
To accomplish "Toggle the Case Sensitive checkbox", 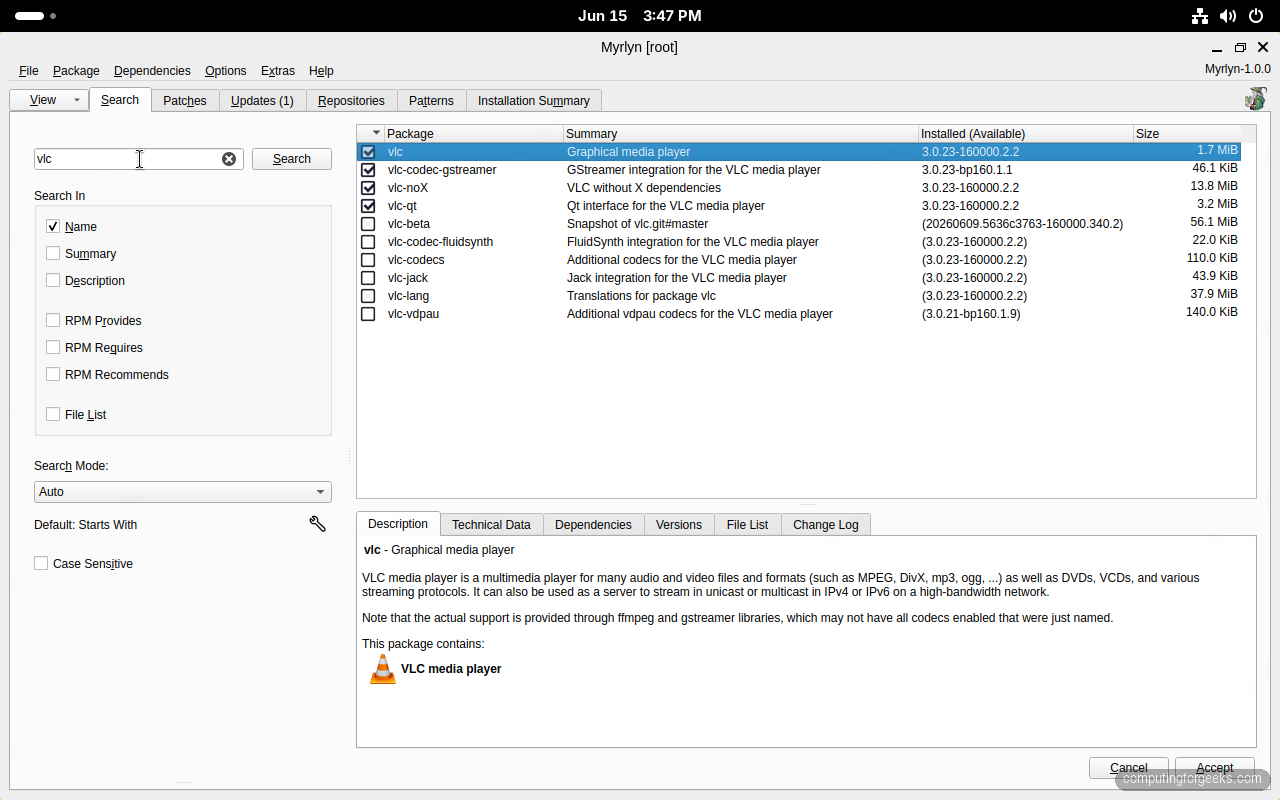I will pyautogui.click(x=41, y=564).
